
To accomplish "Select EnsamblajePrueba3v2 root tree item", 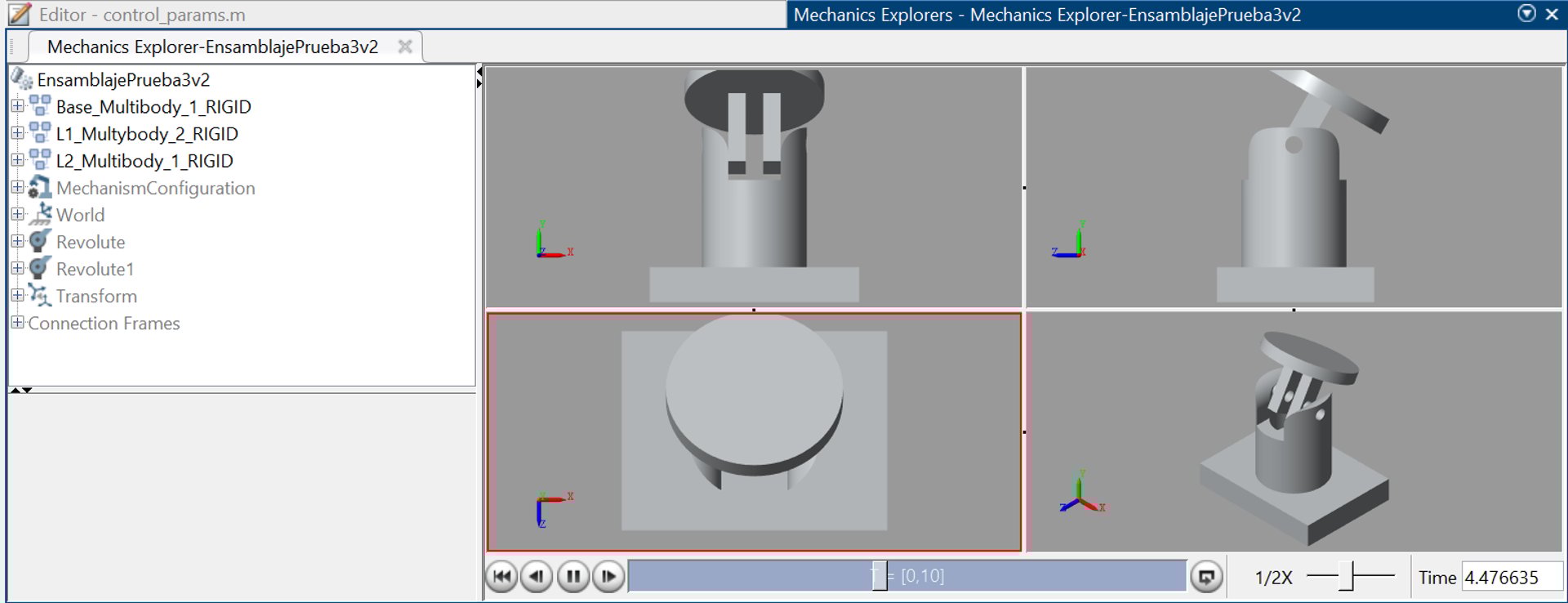I will (x=123, y=79).
